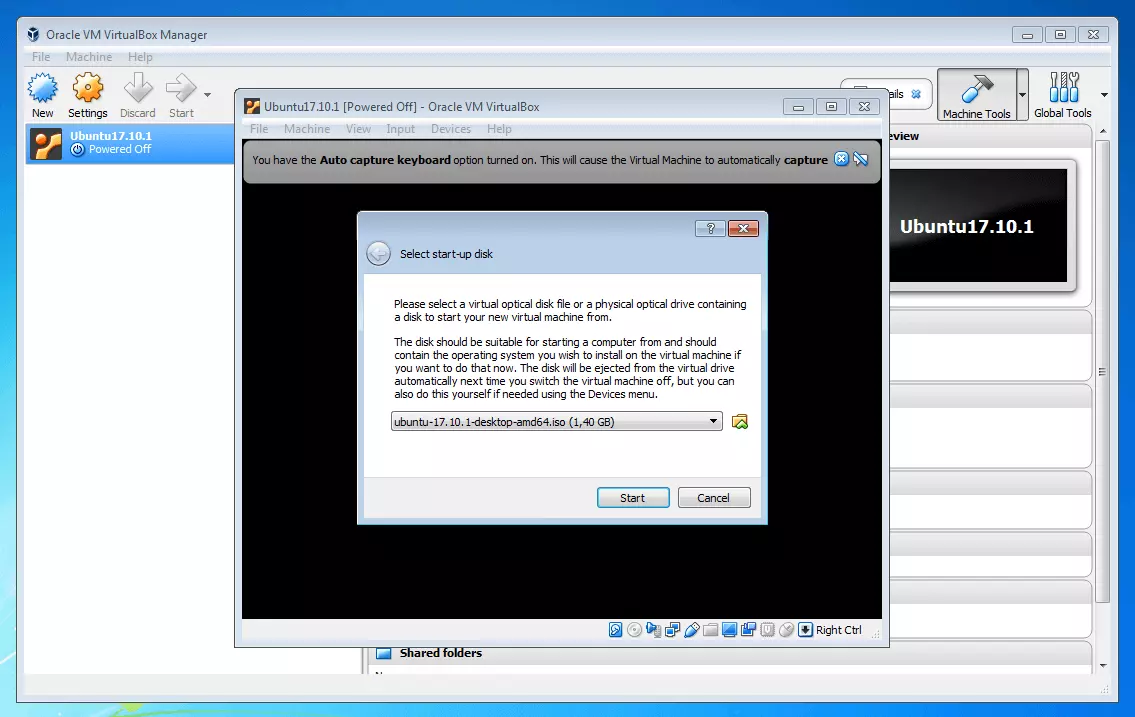1135x717 pixels.
Task: Click Ubuntu icon in VM window title bar
Action: pos(252,106)
